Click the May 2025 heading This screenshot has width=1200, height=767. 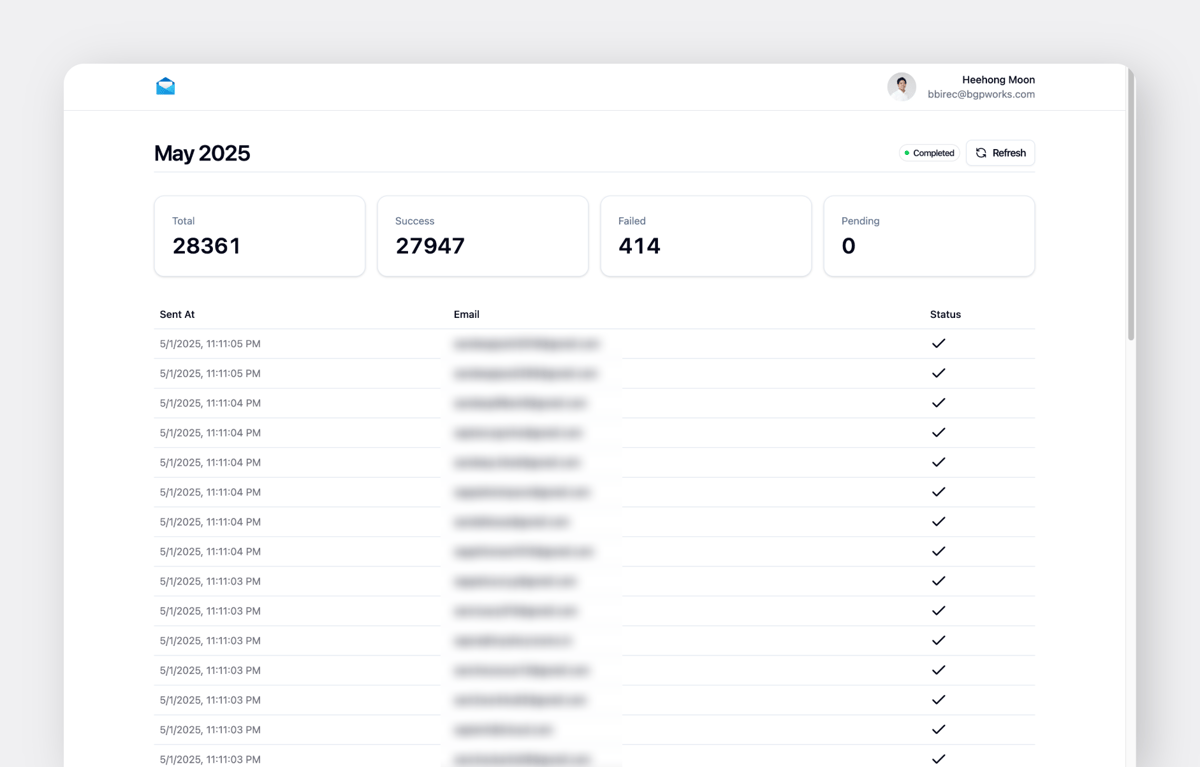(x=202, y=153)
